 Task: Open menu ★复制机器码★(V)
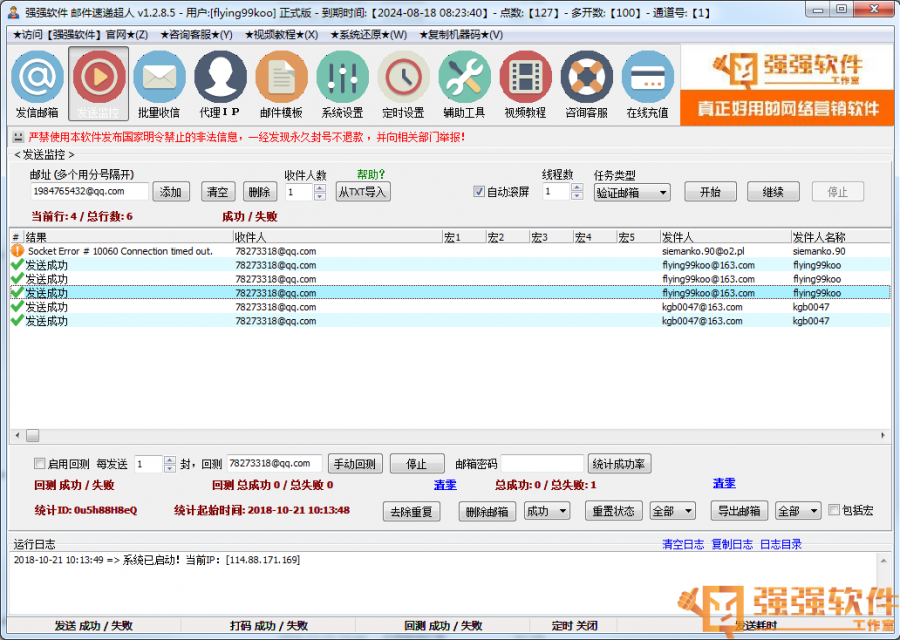(x=461, y=34)
